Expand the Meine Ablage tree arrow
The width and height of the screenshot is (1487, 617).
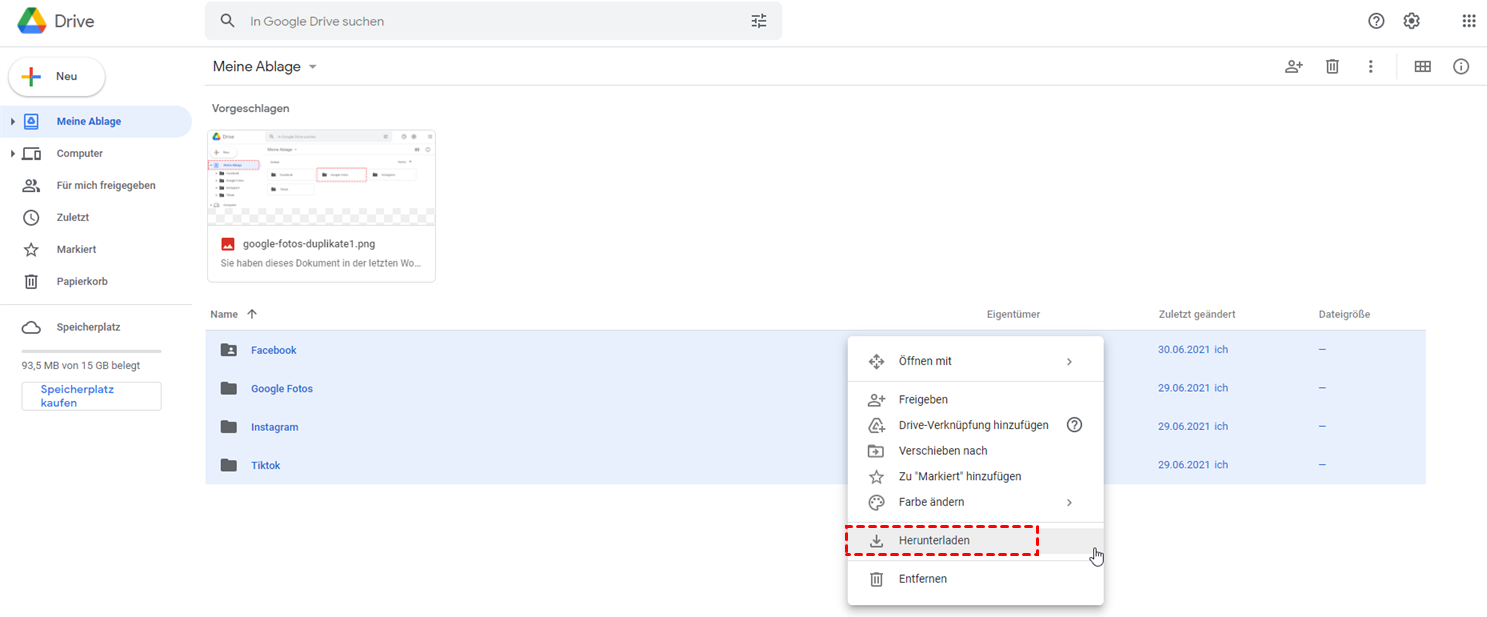[x=13, y=121]
